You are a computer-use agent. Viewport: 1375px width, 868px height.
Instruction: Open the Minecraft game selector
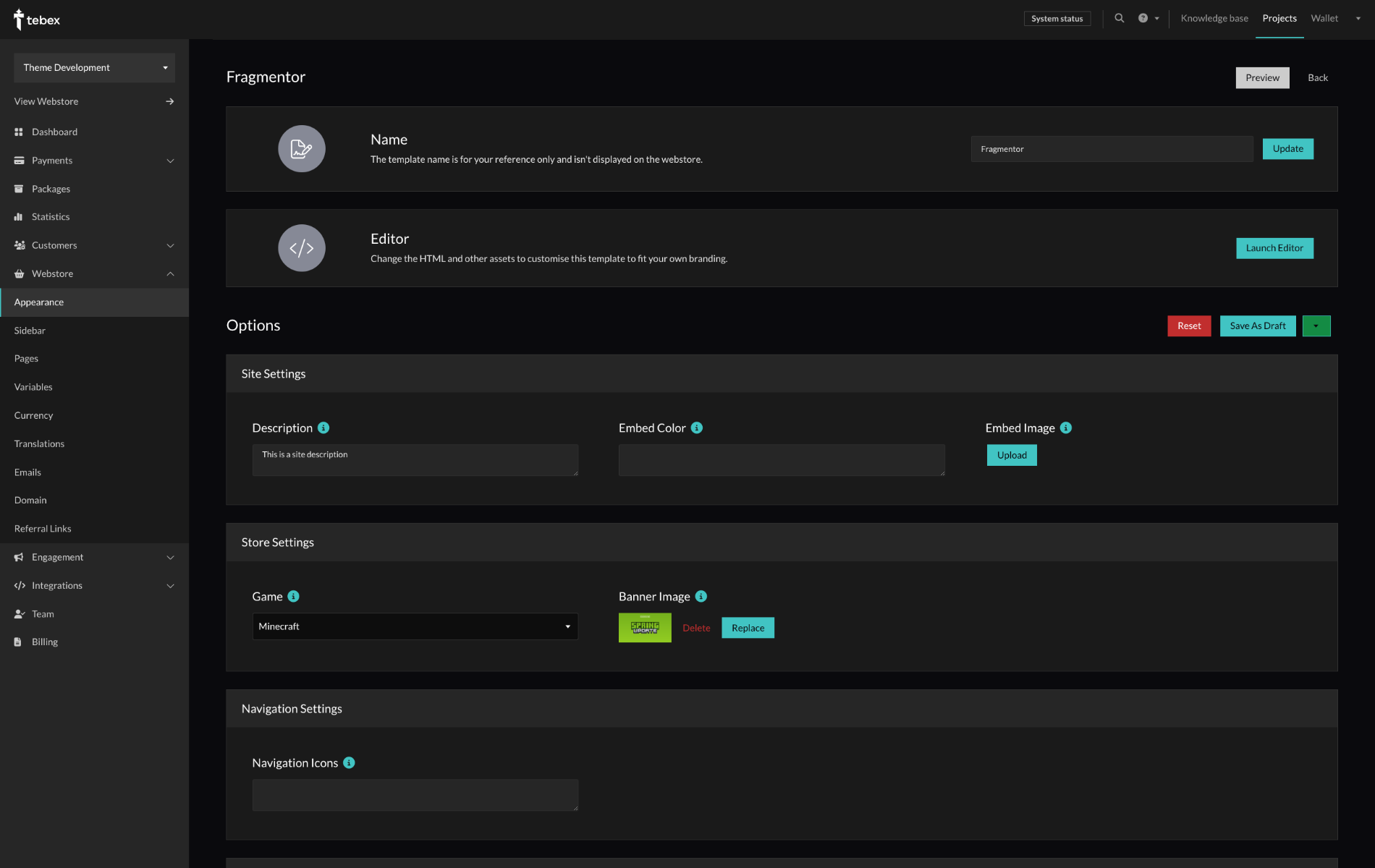coord(415,626)
